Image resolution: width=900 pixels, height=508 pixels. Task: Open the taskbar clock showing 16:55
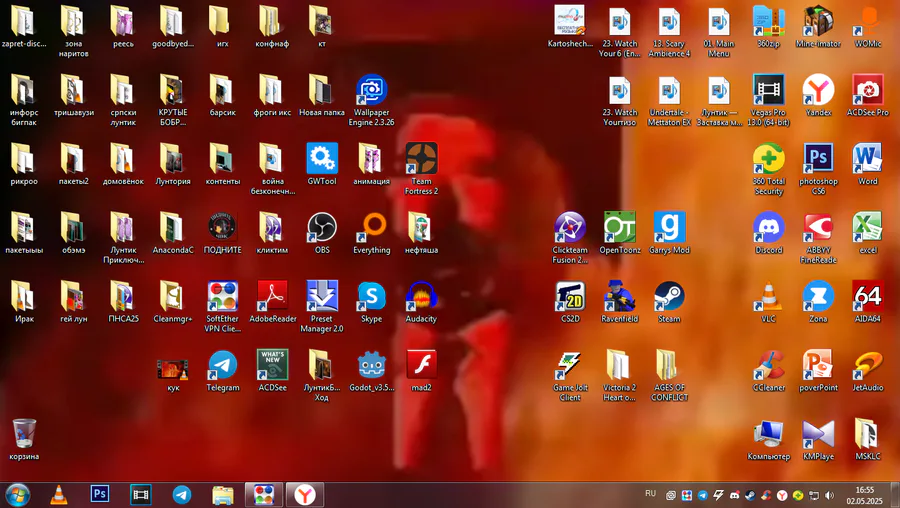tap(864, 495)
